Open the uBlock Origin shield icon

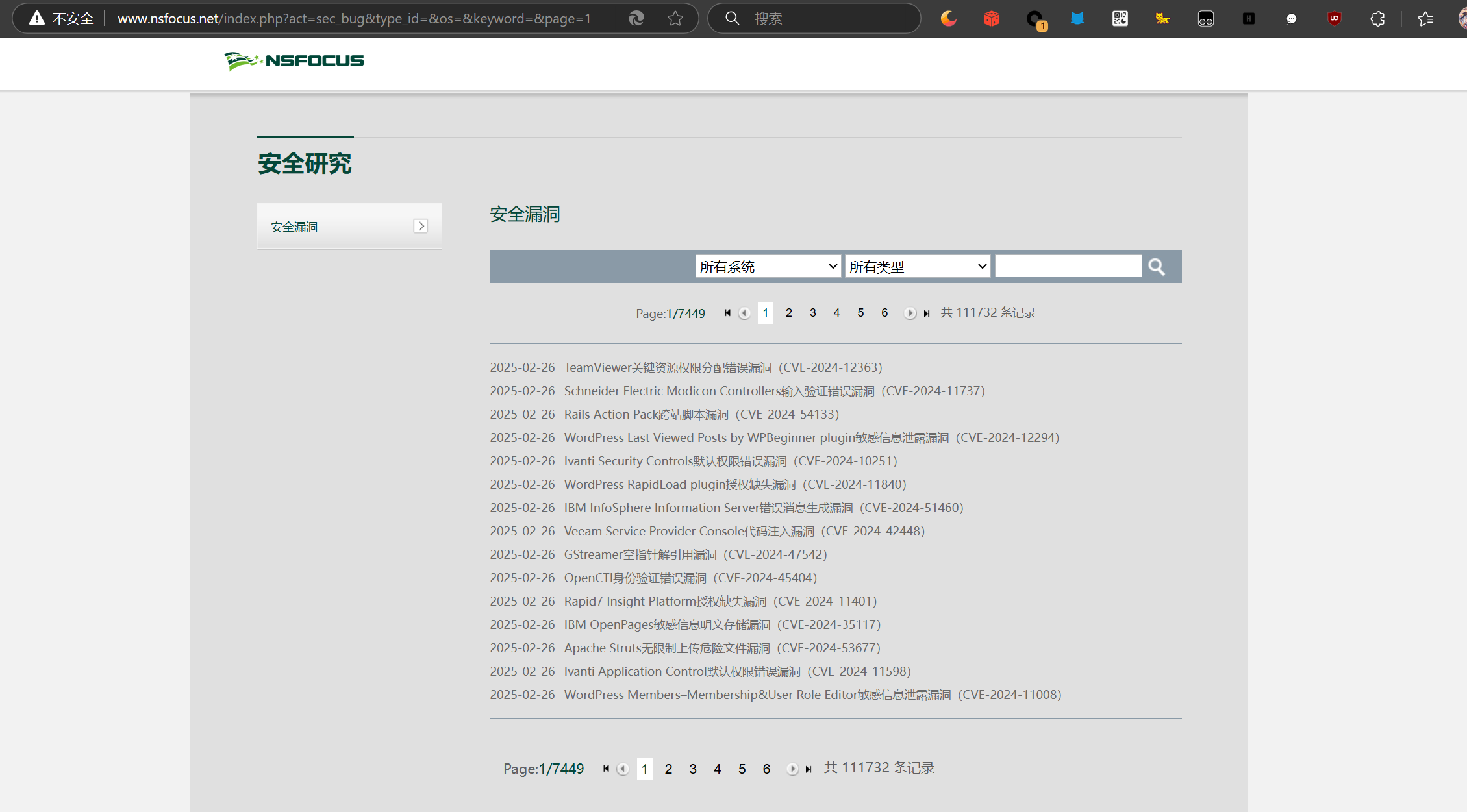pos(1335,18)
